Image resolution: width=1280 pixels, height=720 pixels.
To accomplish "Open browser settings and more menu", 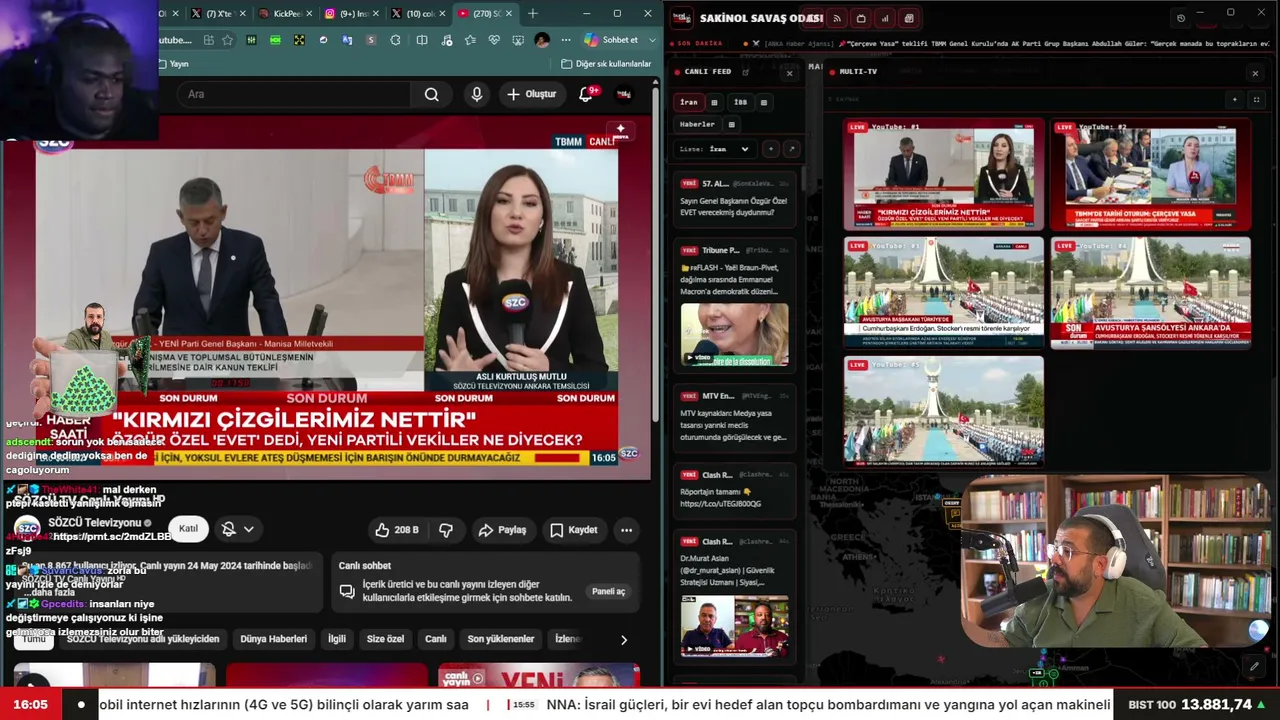I will [x=566, y=40].
